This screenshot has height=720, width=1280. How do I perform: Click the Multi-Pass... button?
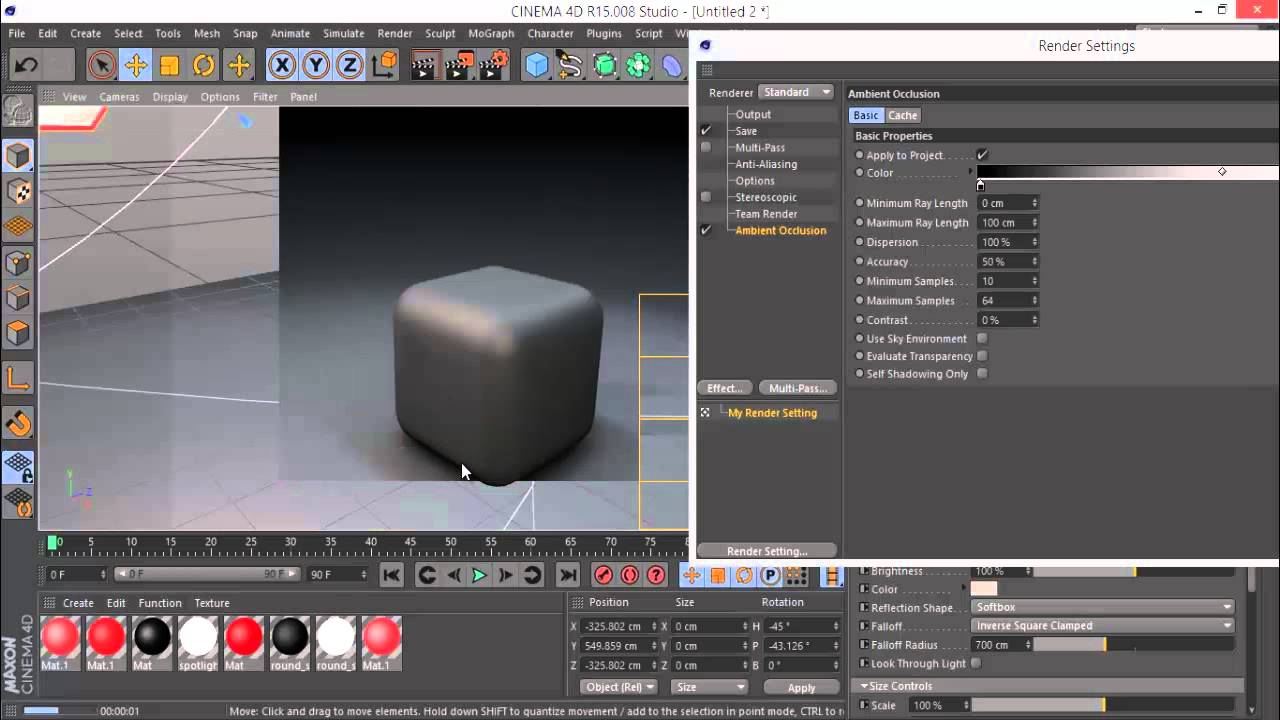tap(798, 388)
